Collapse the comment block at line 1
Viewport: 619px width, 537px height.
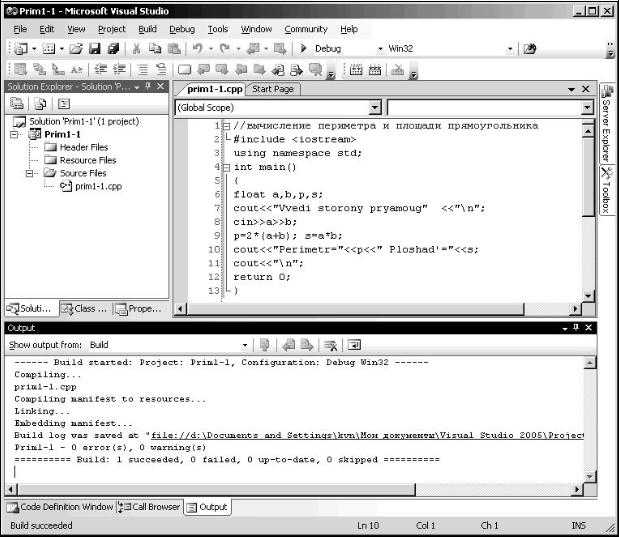(x=227, y=126)
